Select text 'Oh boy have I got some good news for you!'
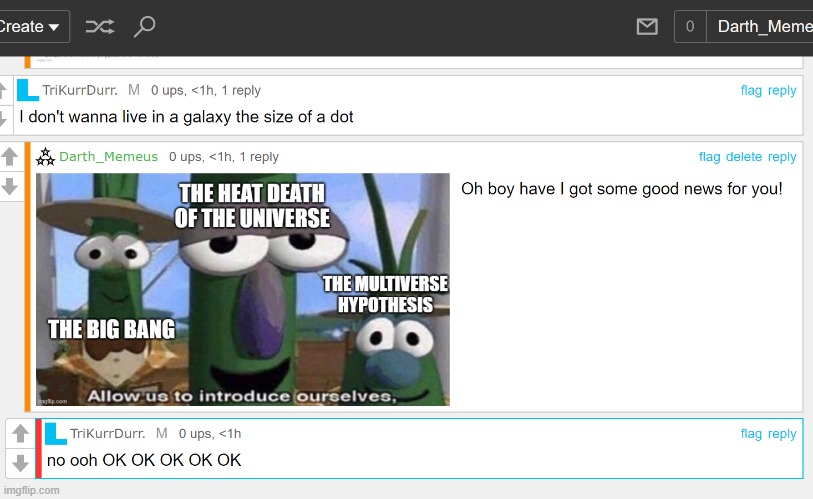The height and width of the screenshot is (499, 813). pos(622,189)
